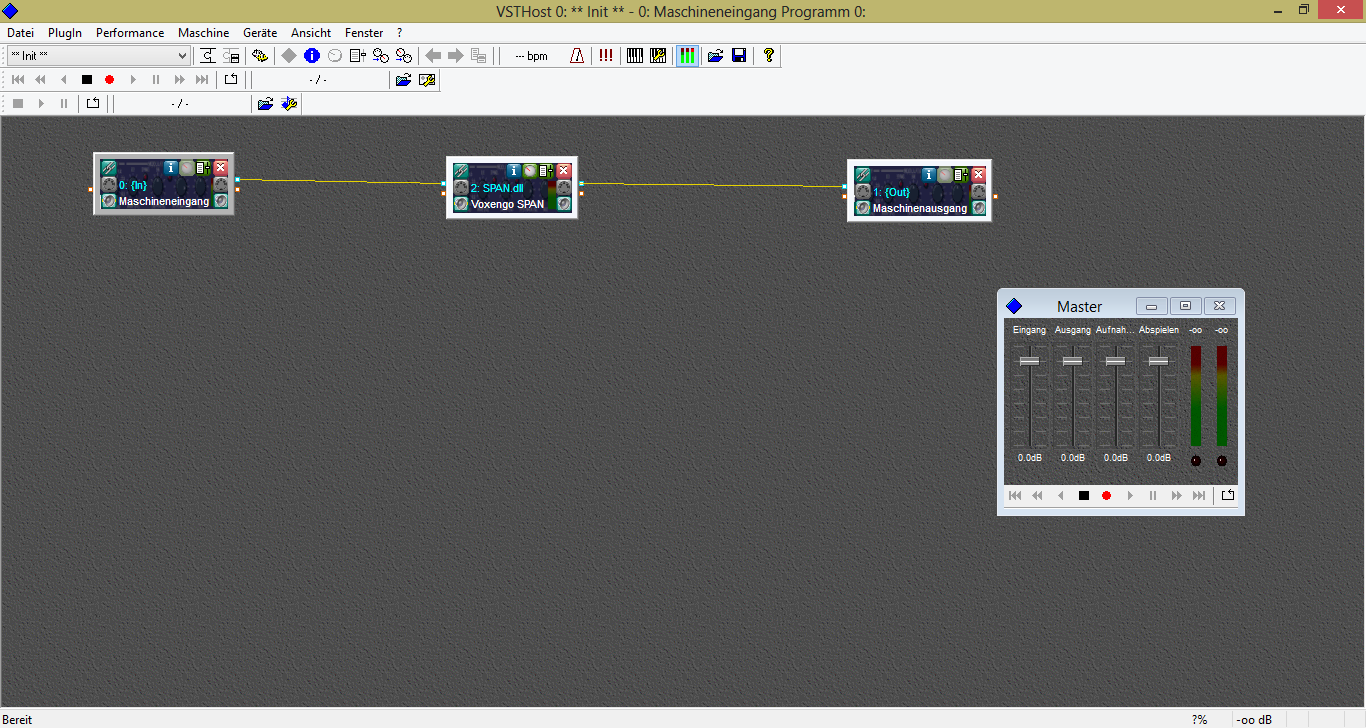The width and height of the screenshot is (1366, 728).
Task: Expand the '** Init **' program dropdown
Action: (x=182, y=56)
